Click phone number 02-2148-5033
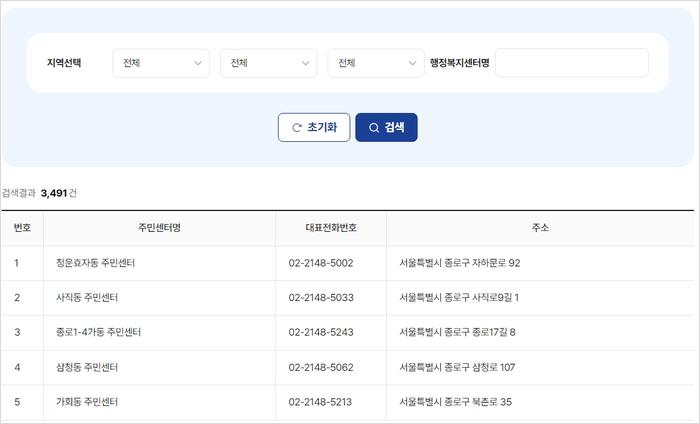The width and height of the screenshot is (700, 424). tap(321, 298)
